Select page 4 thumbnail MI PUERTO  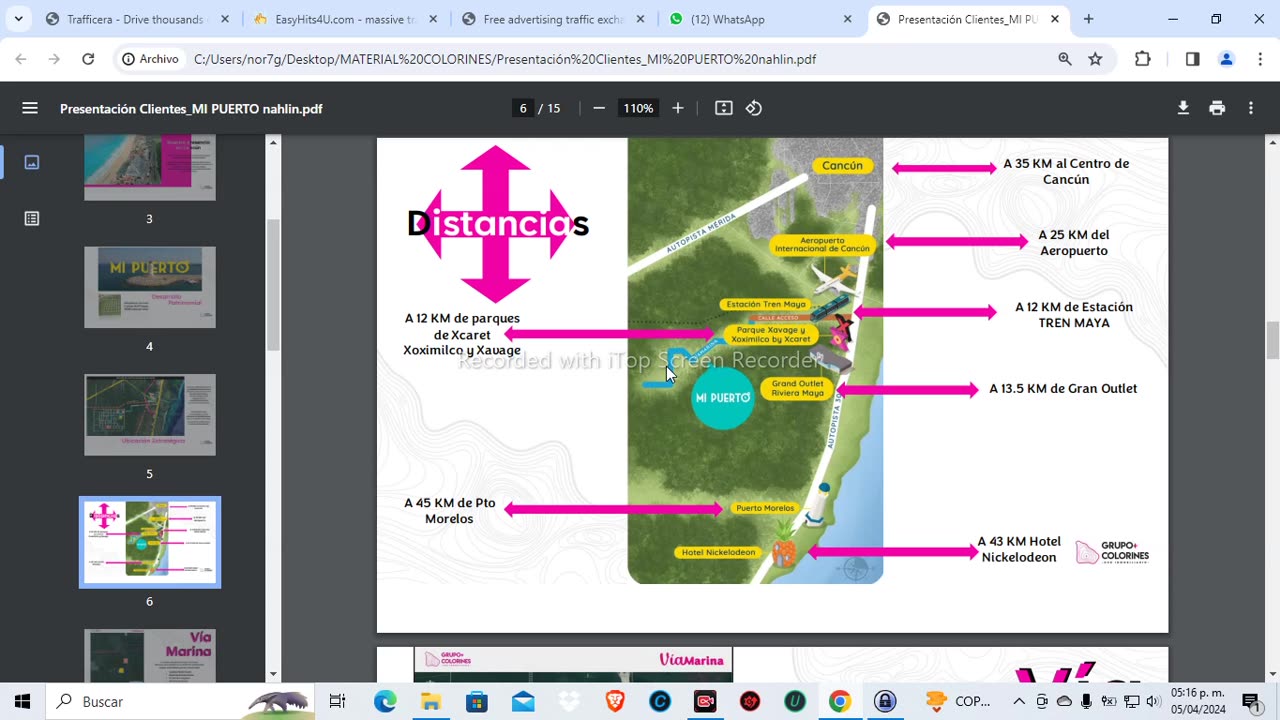150,287
